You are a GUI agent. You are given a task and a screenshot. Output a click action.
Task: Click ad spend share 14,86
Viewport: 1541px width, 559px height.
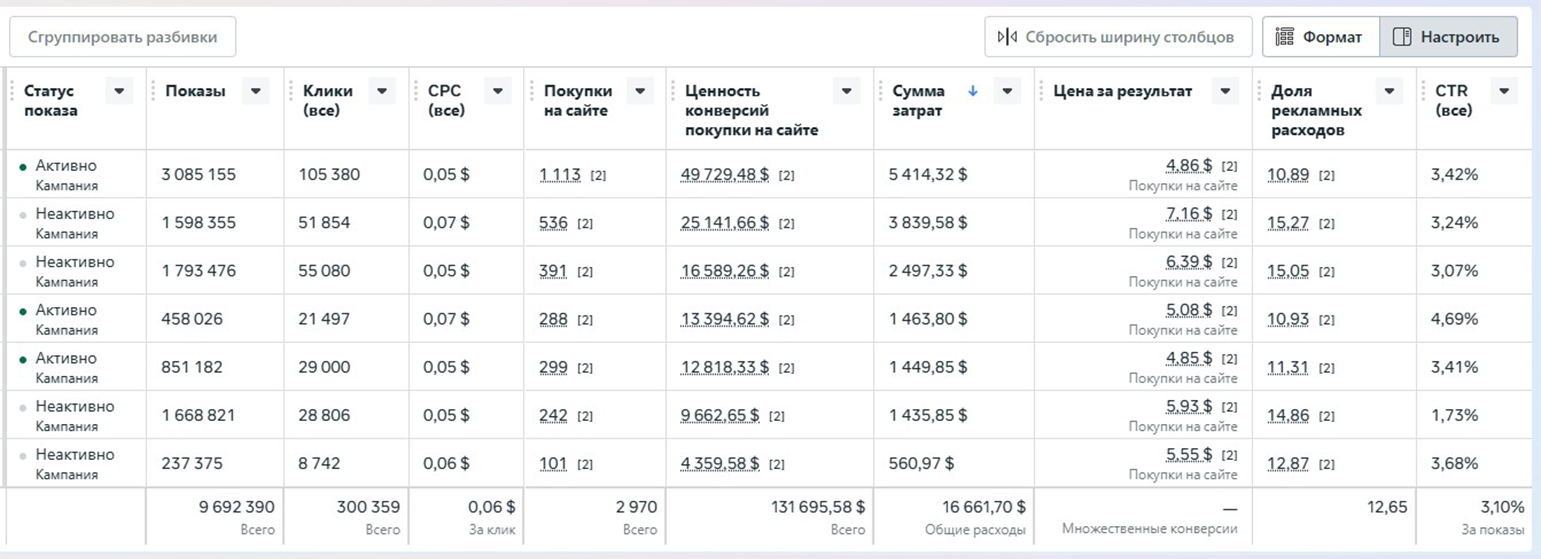1289,415
